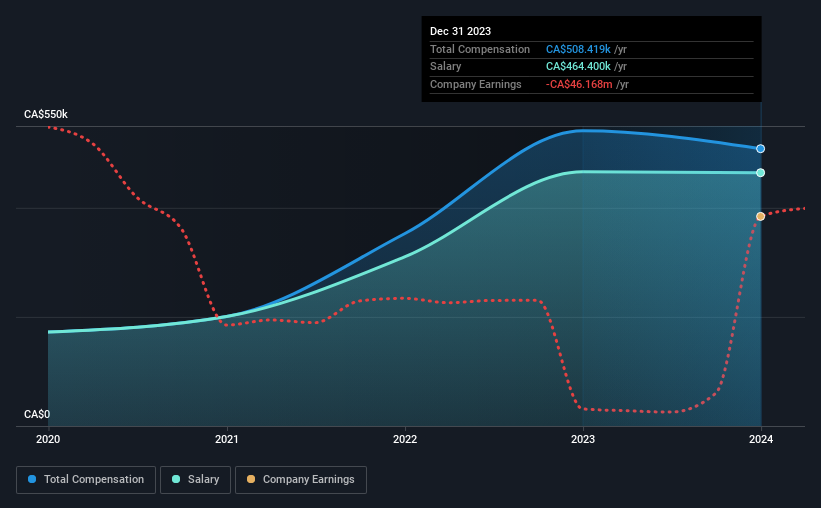Image resolution: width=821 pixels, height=508 pixels.
Task: Click the Company Earnings tooltip row label
Action: click(x=475, y=84)
